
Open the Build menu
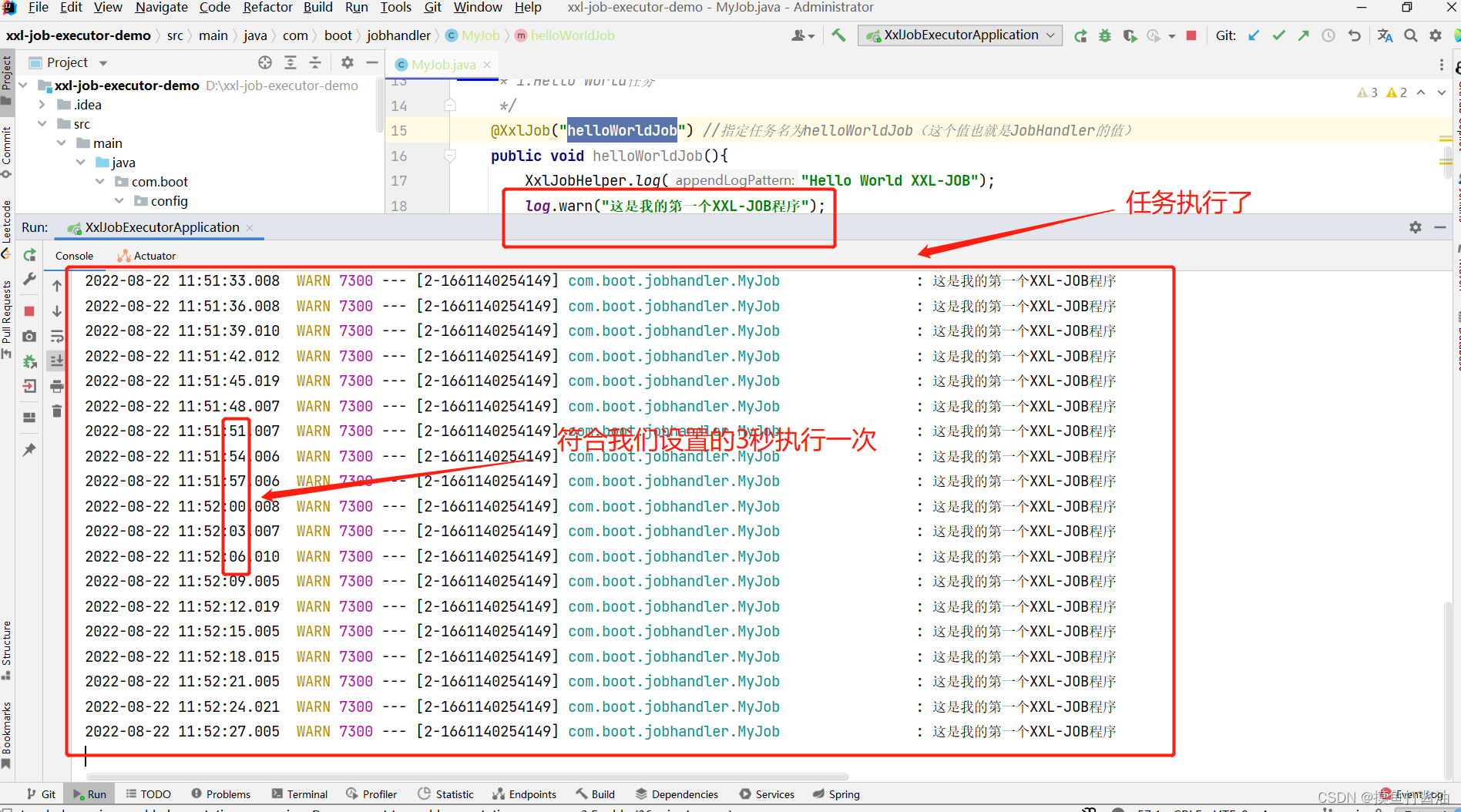pyautogui.click(x=317, y=7)
